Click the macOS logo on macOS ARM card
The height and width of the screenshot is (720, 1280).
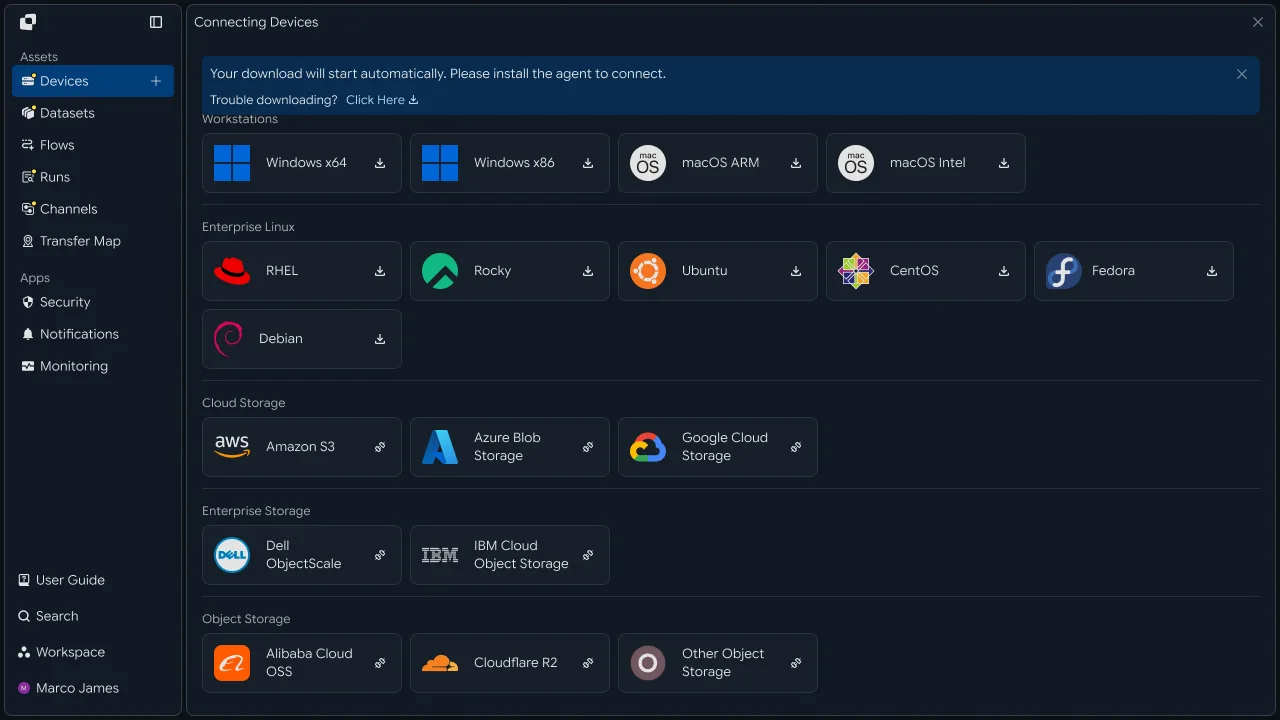pos(648,163)
